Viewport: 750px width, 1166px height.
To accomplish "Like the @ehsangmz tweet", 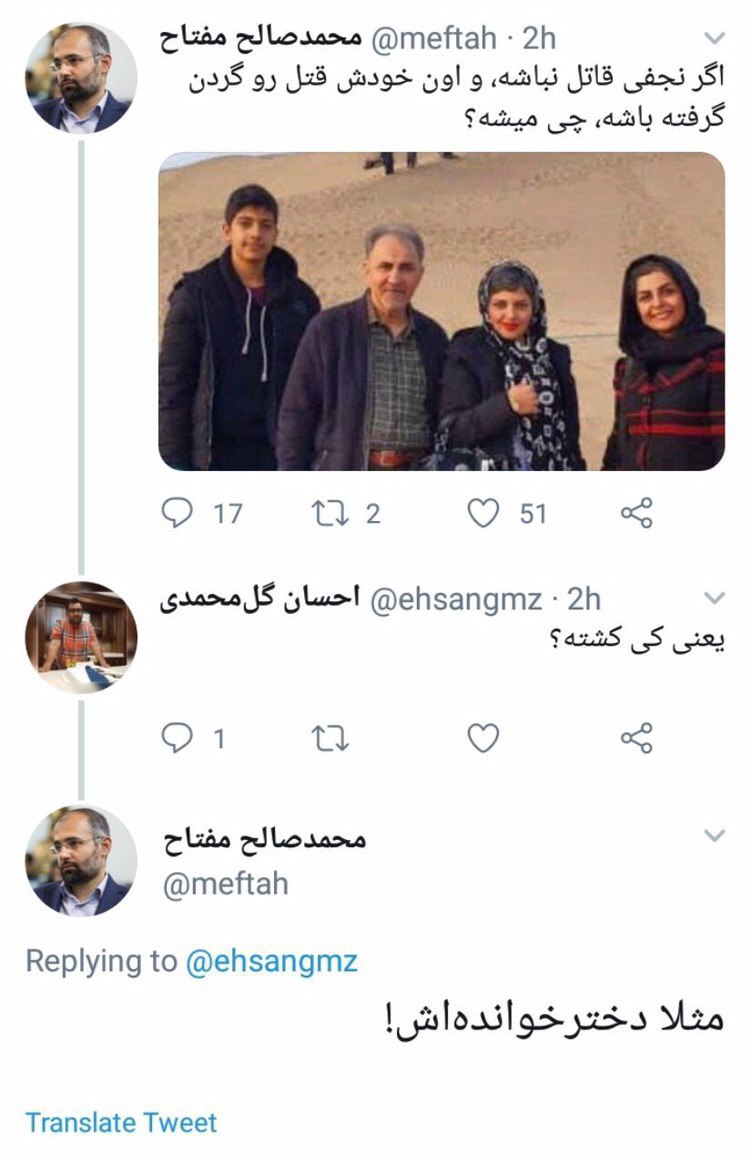I will click(x=484, y=739).
